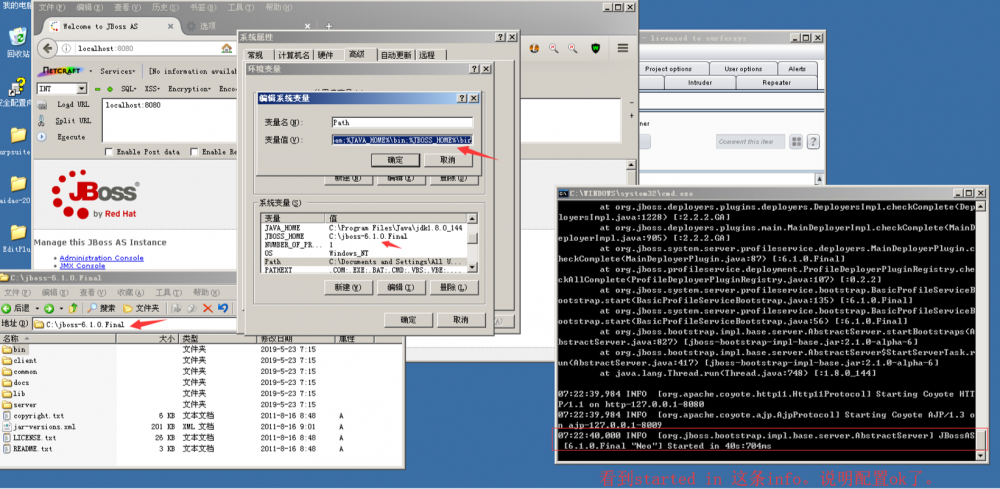Open Burp Intruder tab
Viewport: 1000px width, 489px height.
click(700, 82)
